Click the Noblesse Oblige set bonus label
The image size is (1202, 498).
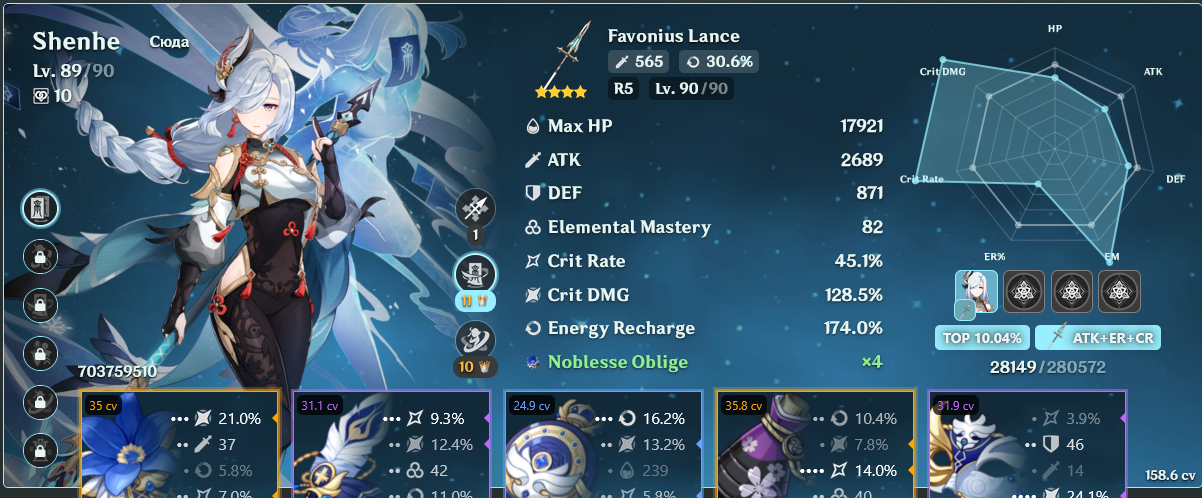tap(619, 362)
